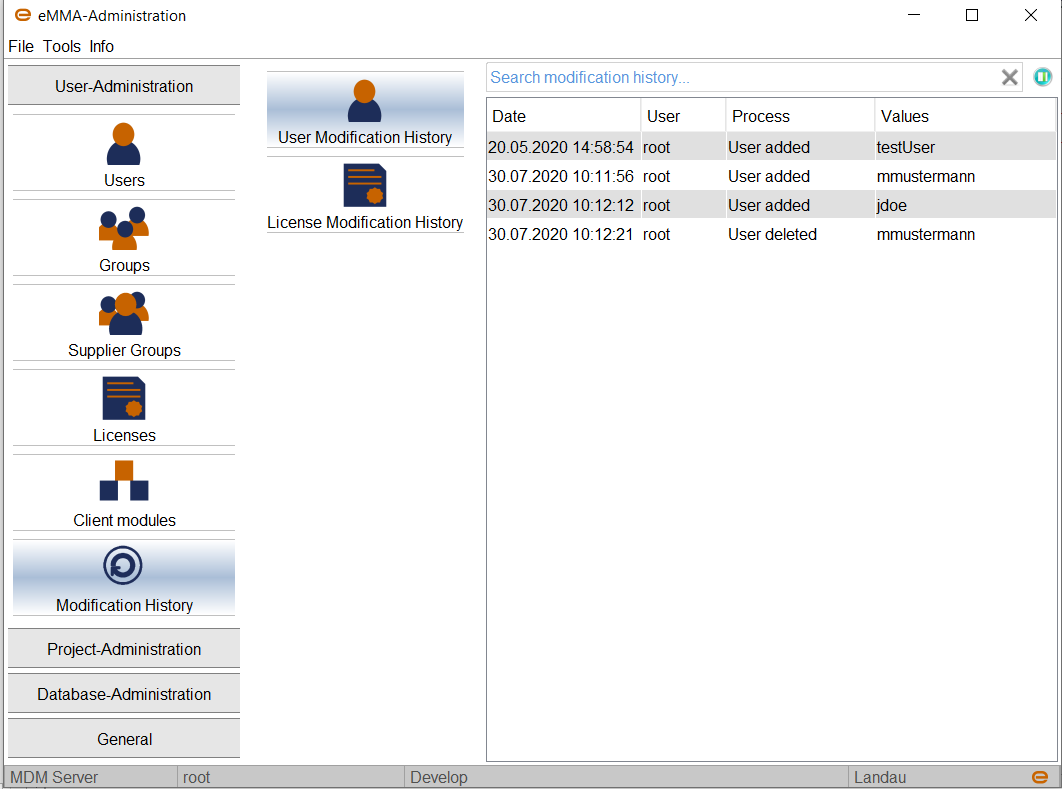The height and width of the screenshot is (790, 1062).
Task: Open the Licenses panel
Action: click(124, 407)
